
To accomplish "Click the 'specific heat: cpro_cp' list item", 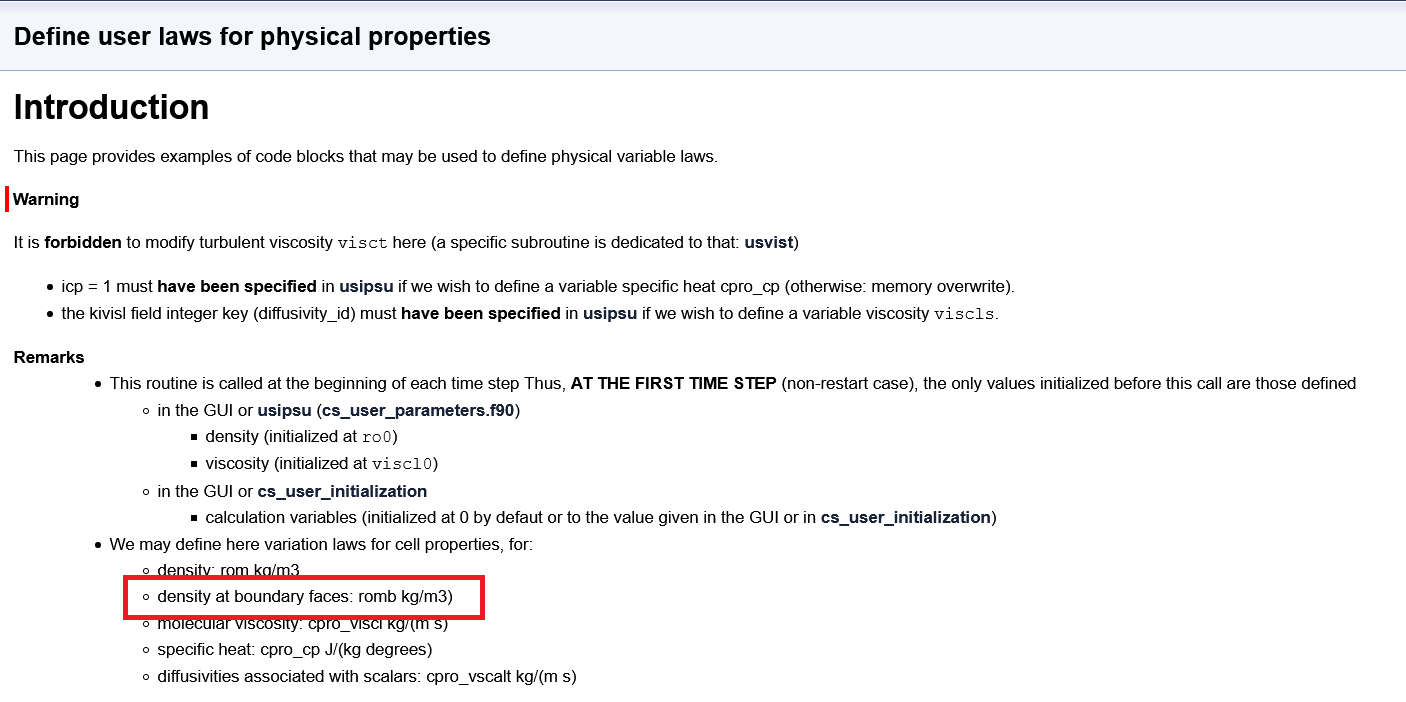I will point(294,649).
